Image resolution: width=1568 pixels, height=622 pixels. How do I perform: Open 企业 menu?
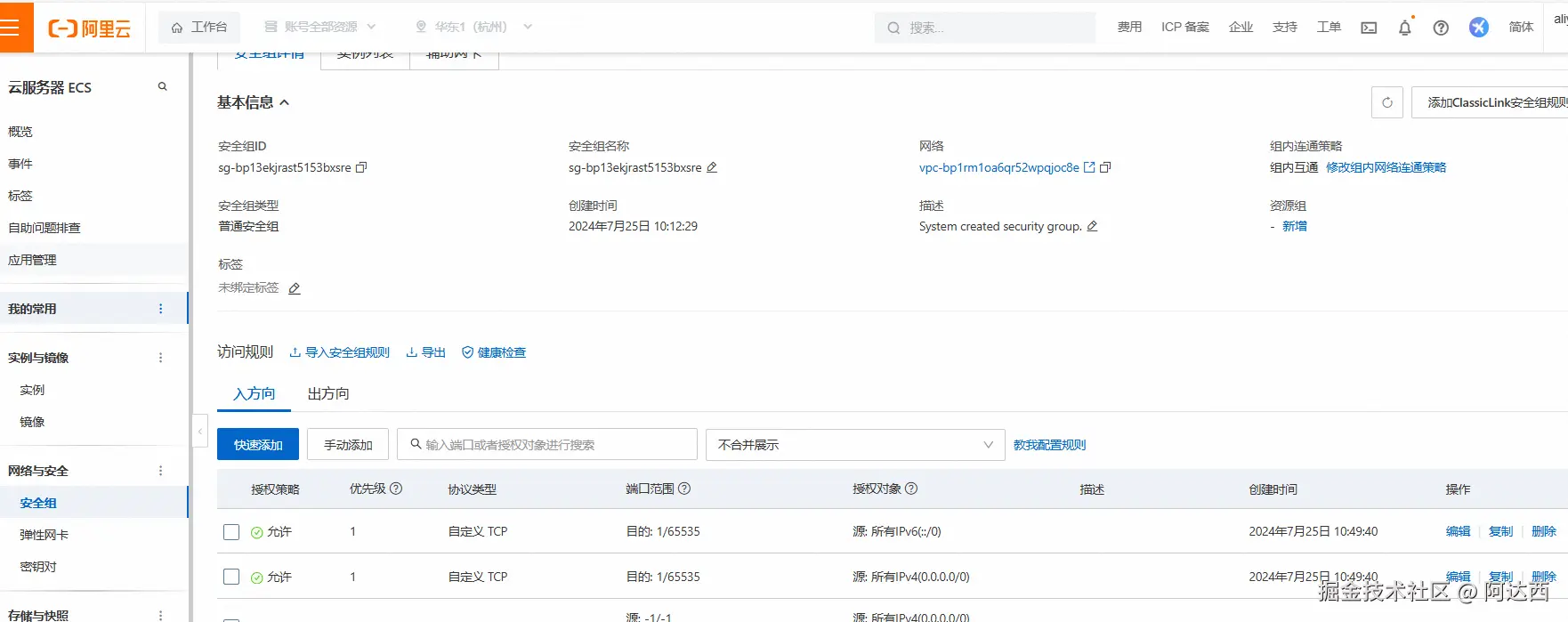[1241, 27]
